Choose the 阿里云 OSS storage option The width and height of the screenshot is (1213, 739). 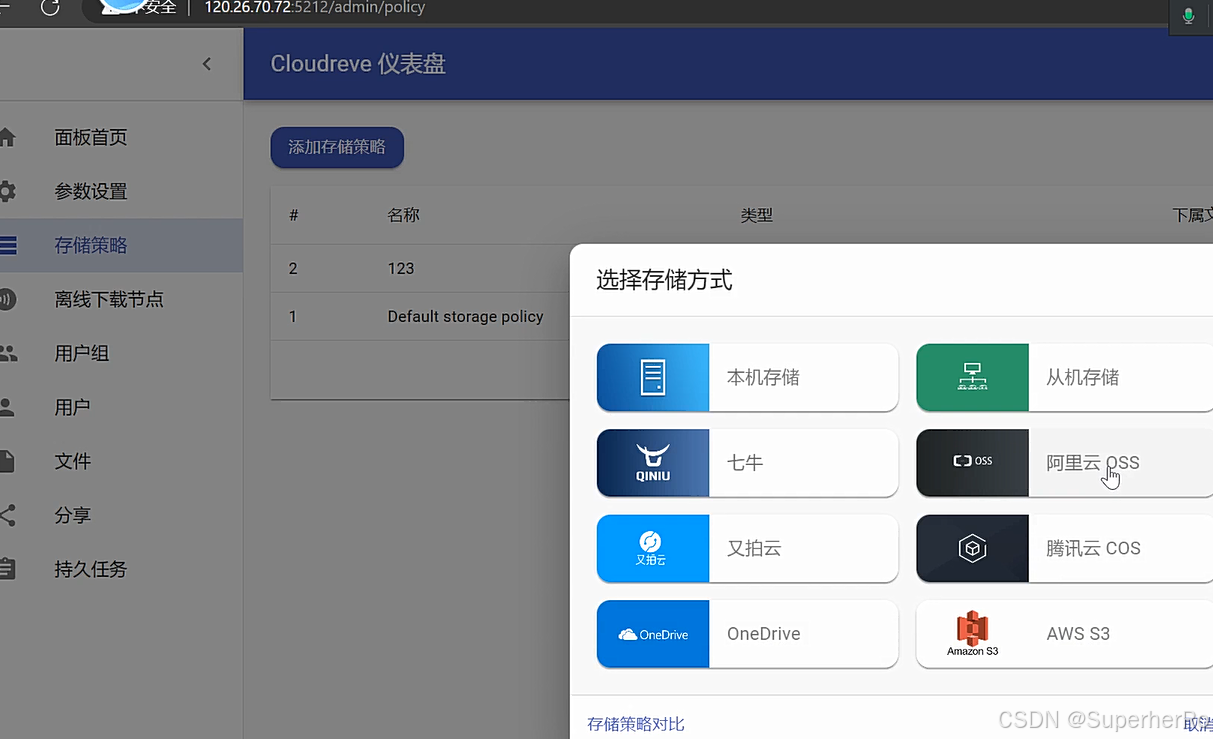point(1065,463)
